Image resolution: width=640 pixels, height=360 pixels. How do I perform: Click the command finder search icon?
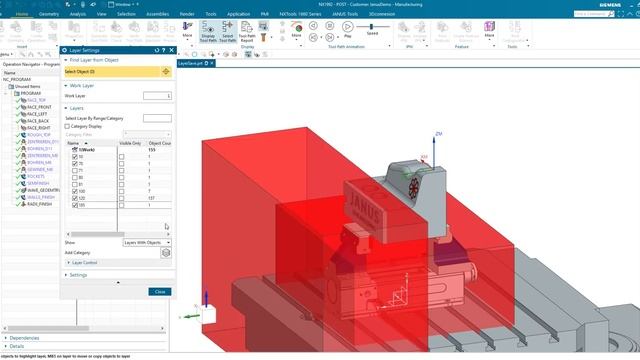(x=611, y=14)
